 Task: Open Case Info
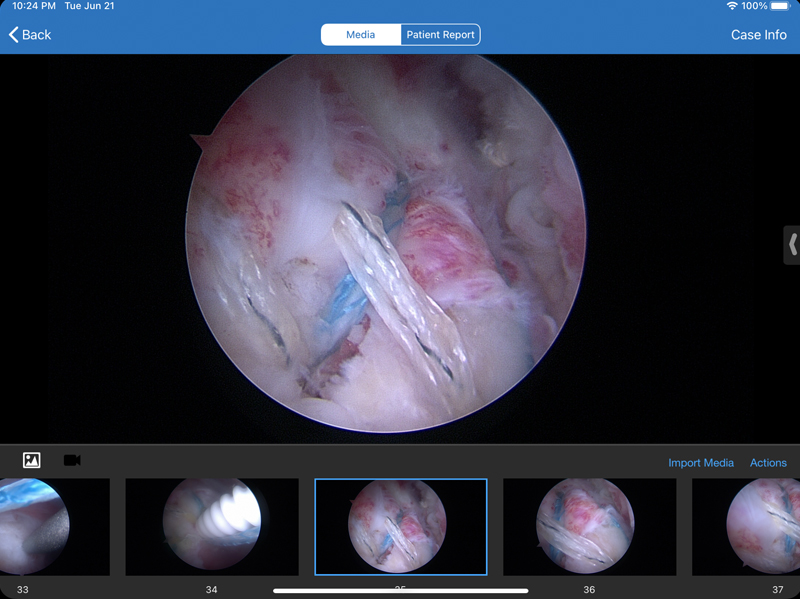[x=758, y=35]
